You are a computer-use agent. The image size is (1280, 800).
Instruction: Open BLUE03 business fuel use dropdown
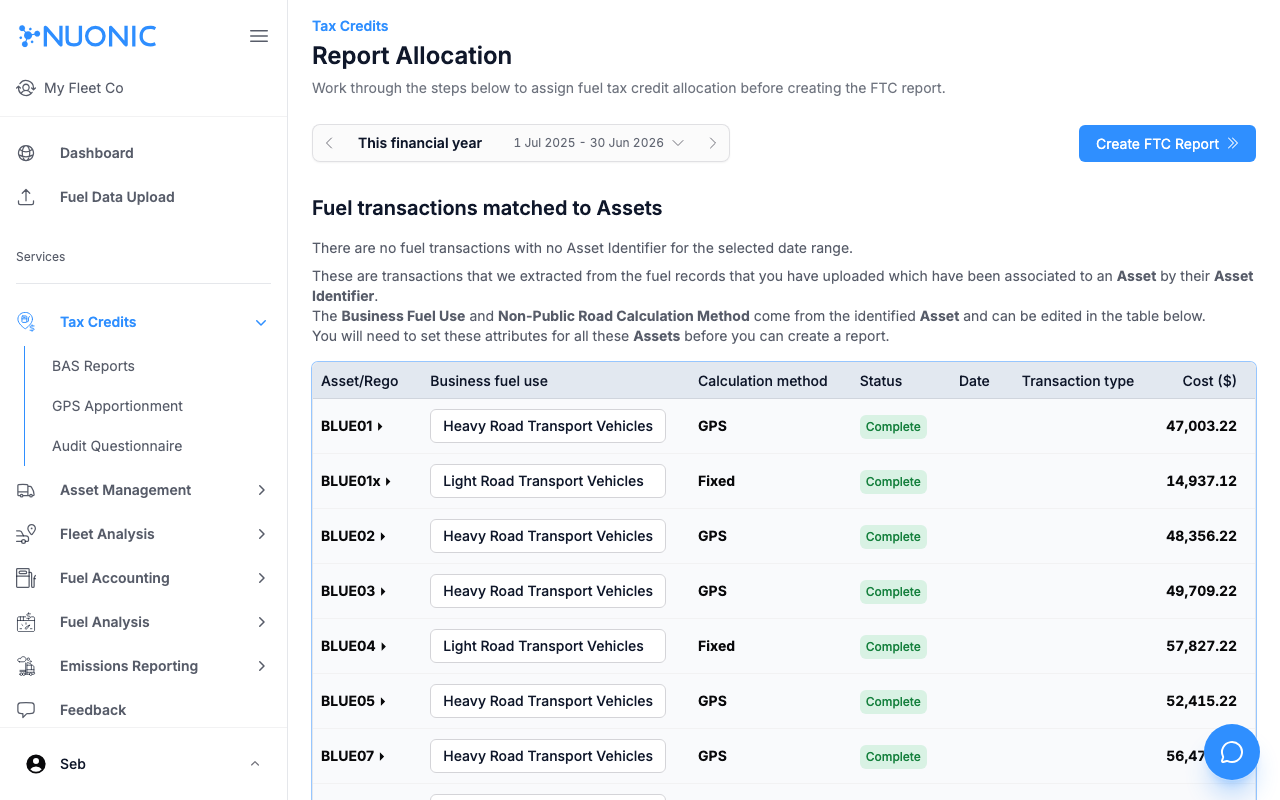pyautogui.click(x=548, y=591)
